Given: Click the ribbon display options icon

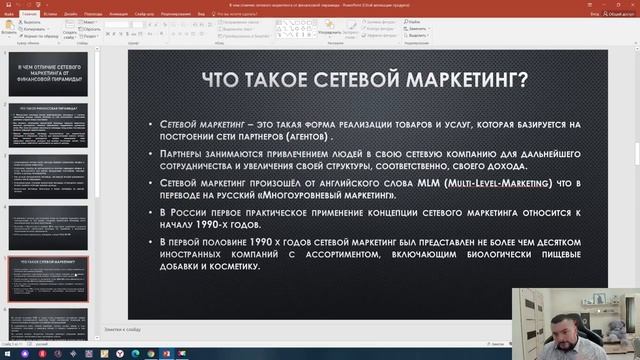Looking at the screenshot, I should (590, 5).
